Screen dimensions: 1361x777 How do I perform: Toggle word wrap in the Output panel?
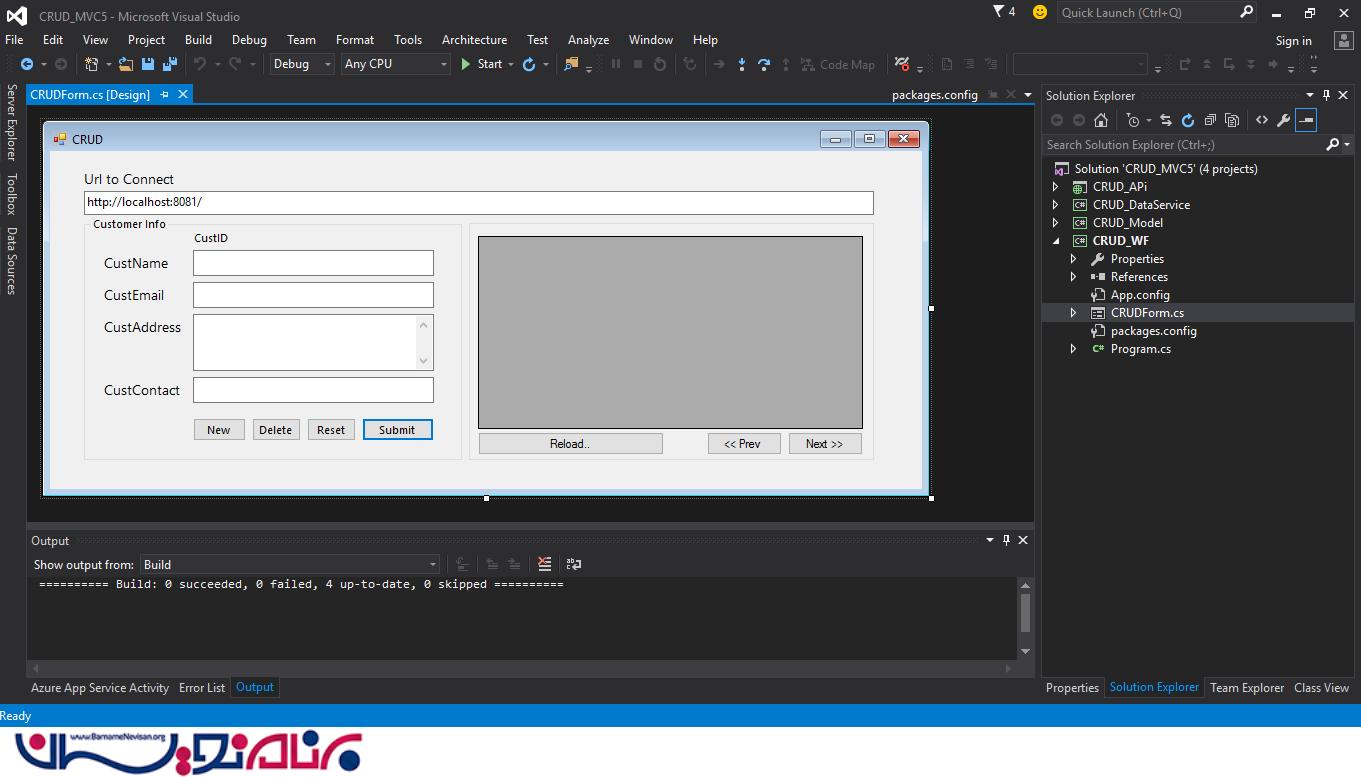(573, 564)
